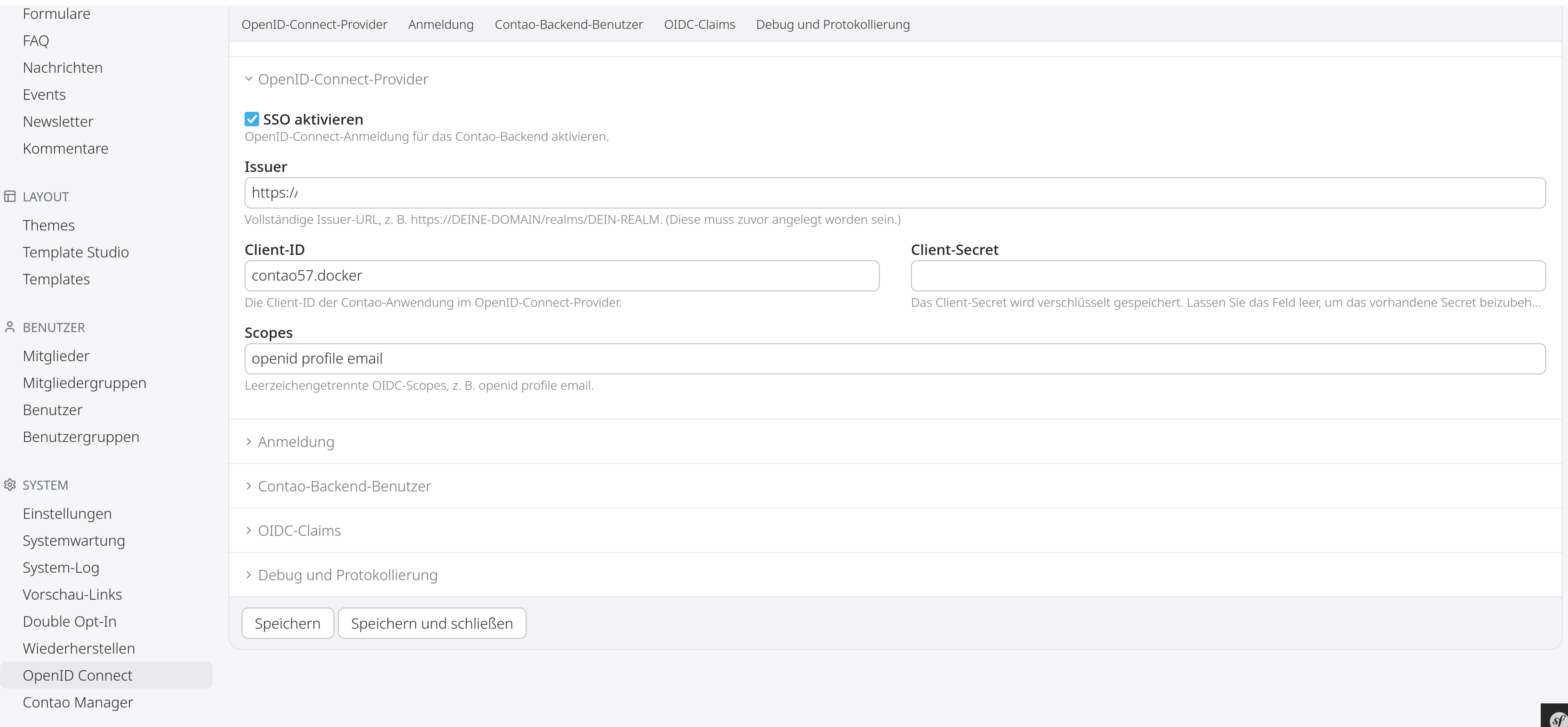Open Newsletter in the sidebar
Viewport: 1568px width, 727px height.
click(58, 122)
